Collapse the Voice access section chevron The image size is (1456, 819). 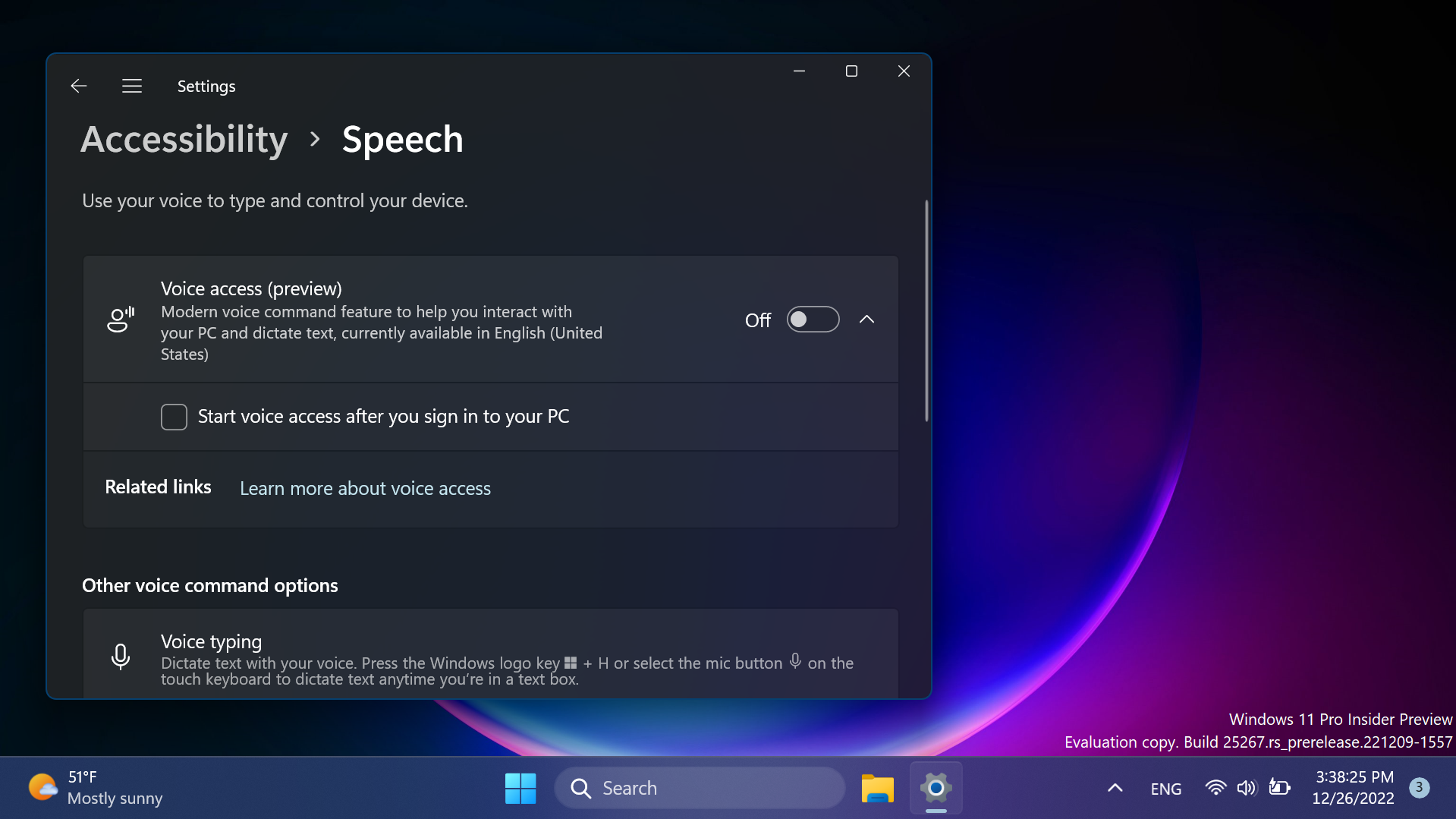(866, 319)
